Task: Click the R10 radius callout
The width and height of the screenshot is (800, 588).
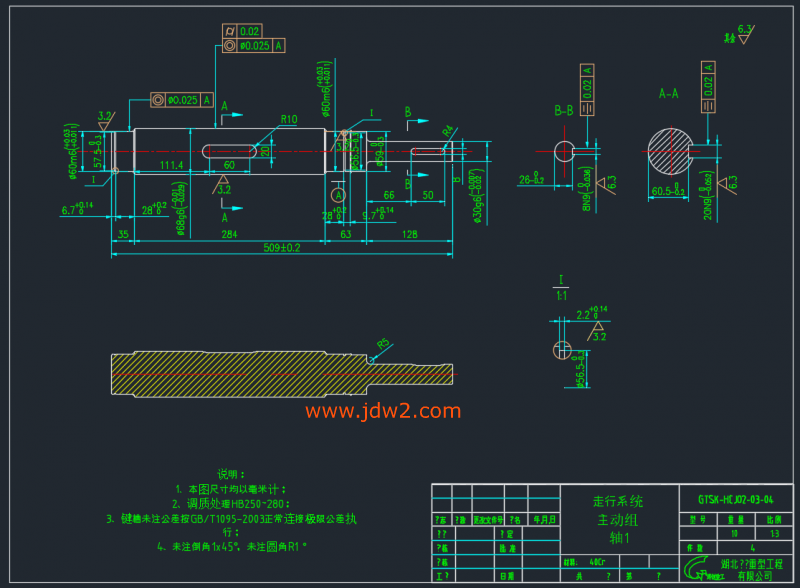Action: click(x=289, y=119)
